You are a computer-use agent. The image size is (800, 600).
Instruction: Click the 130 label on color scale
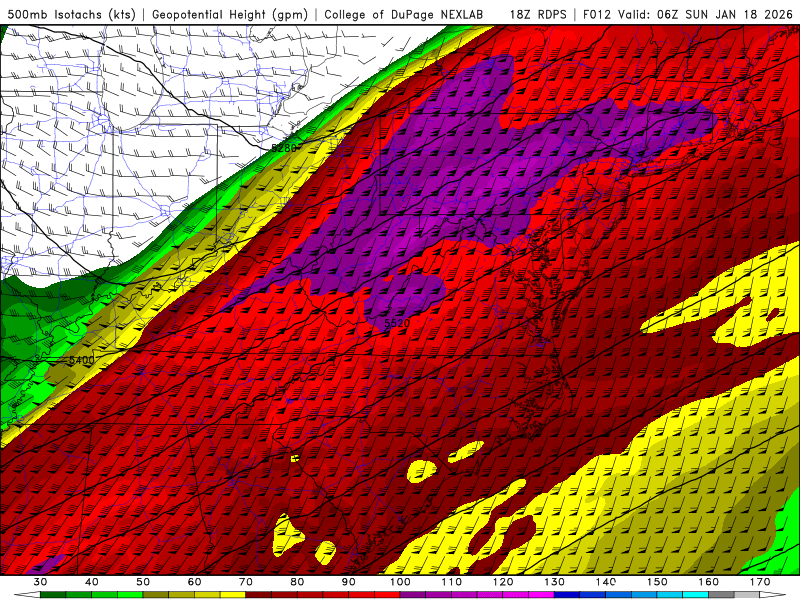pyautogui.click(x=555, y=582)
